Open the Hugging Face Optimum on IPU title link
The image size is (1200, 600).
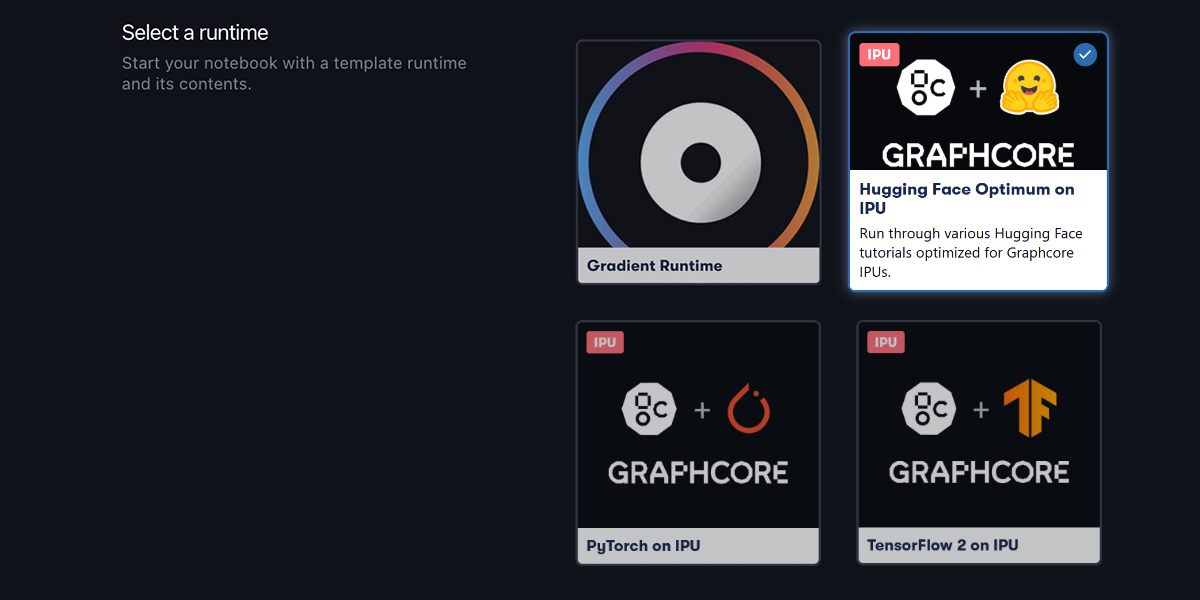[x=967, y=198]
